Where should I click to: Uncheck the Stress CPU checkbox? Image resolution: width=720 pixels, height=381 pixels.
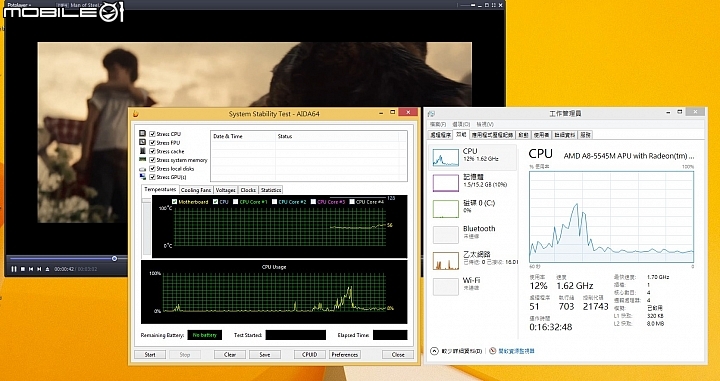[152, 134]
